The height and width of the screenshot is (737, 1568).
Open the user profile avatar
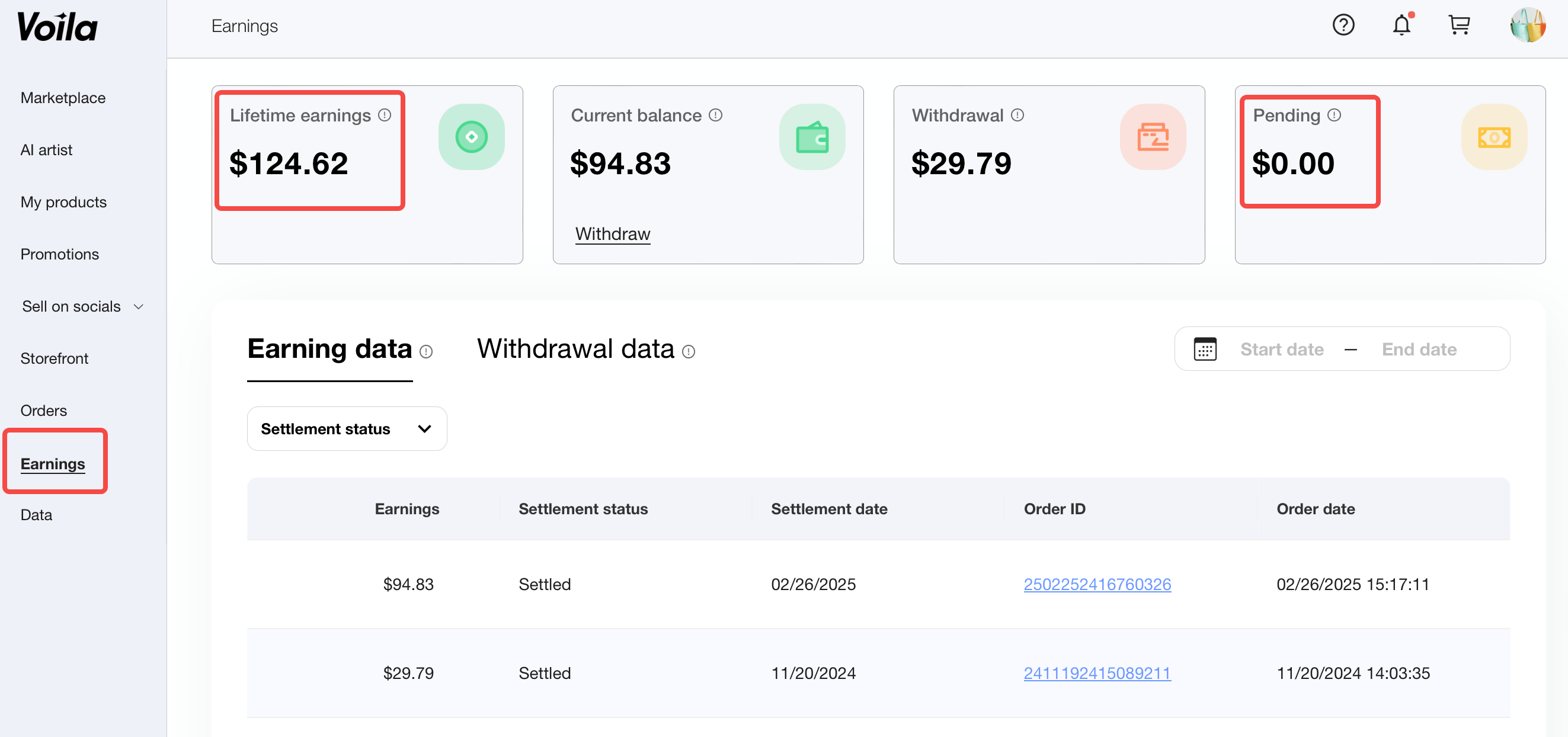pyautogui.click(x=1527, y=25)
